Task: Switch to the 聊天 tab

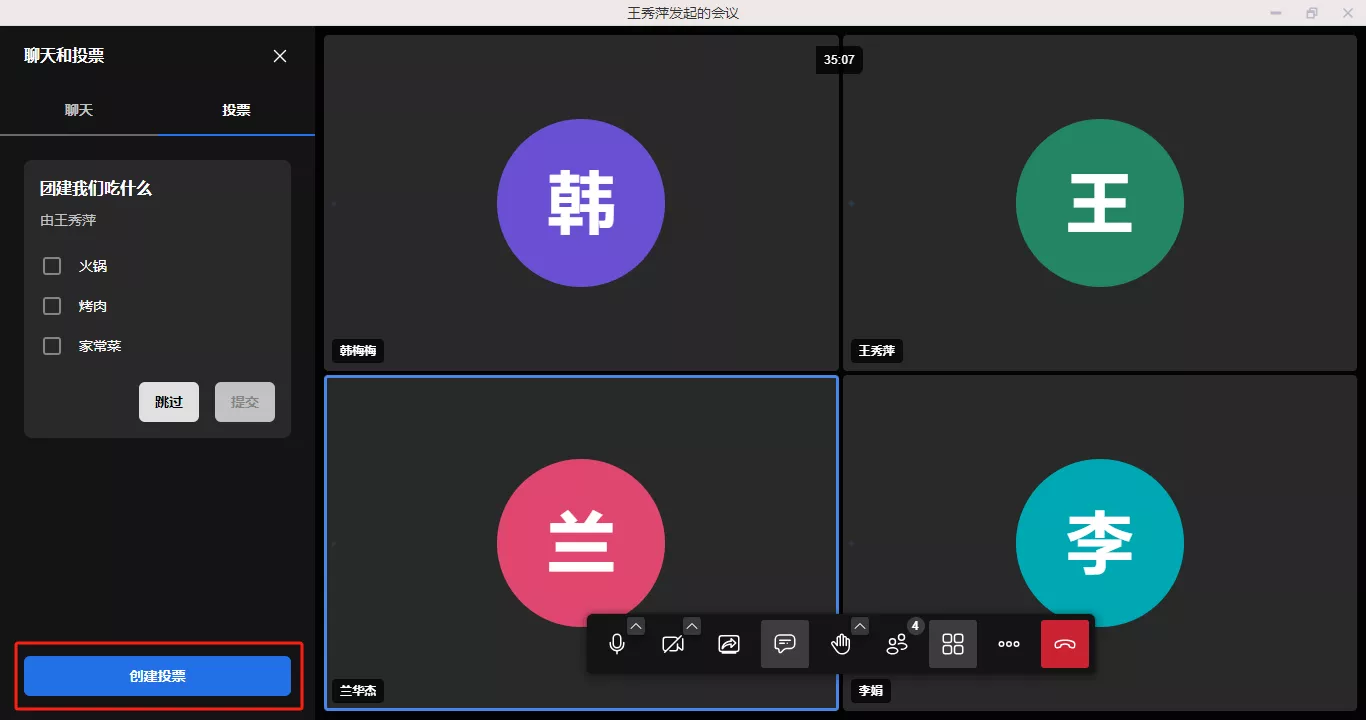Action: point(79,110)
